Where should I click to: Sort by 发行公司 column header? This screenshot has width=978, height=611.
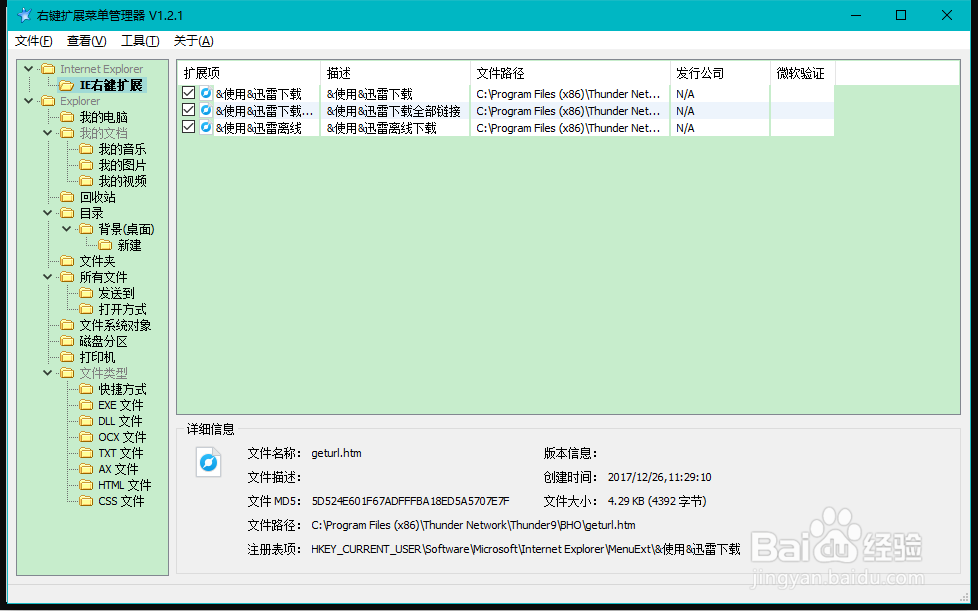point(720,73)
